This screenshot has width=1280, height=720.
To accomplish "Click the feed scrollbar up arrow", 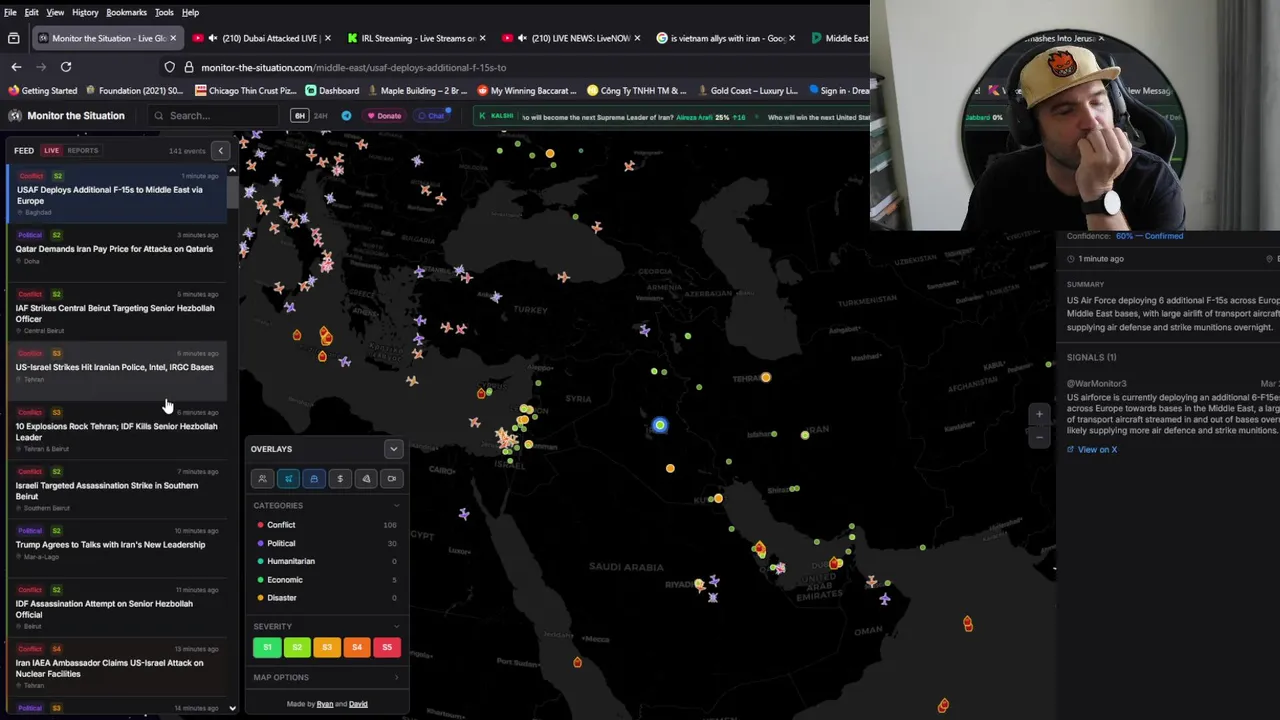I will pyautogui.click(x=232, y=170).
